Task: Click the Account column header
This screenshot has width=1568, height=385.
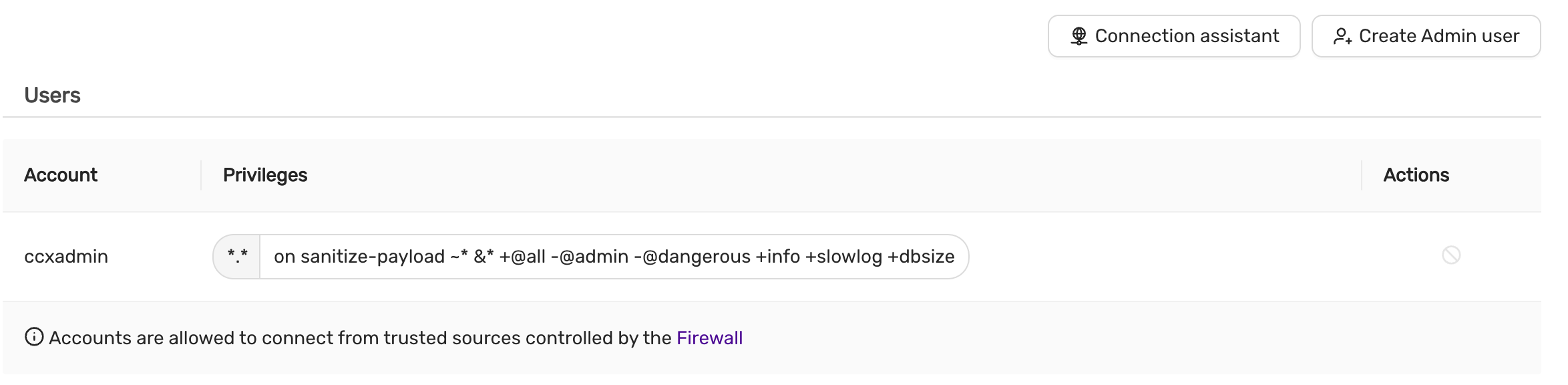Action: click(60, 175)
